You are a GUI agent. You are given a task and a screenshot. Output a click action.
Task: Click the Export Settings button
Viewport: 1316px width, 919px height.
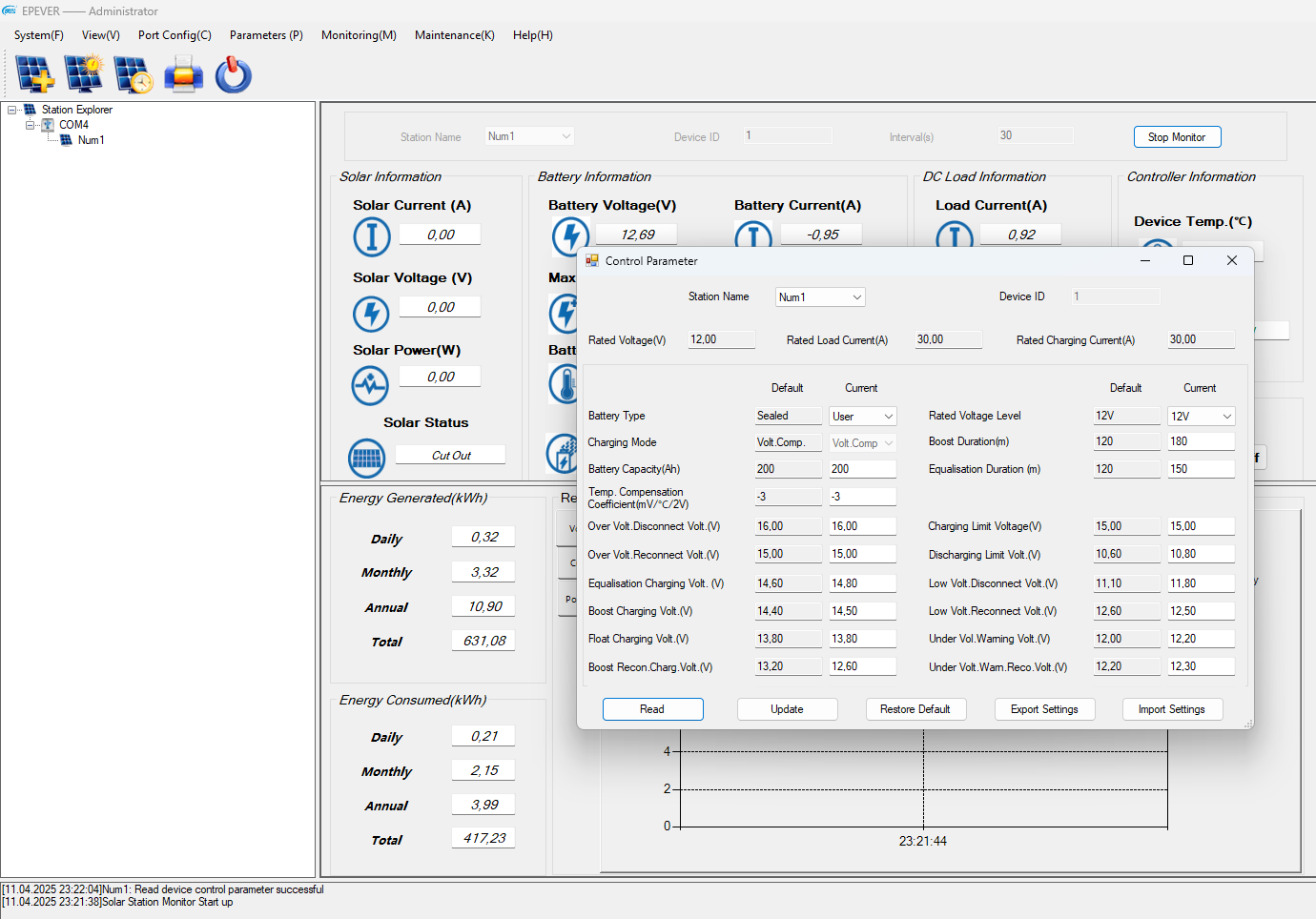click(x=1044, y=709)
